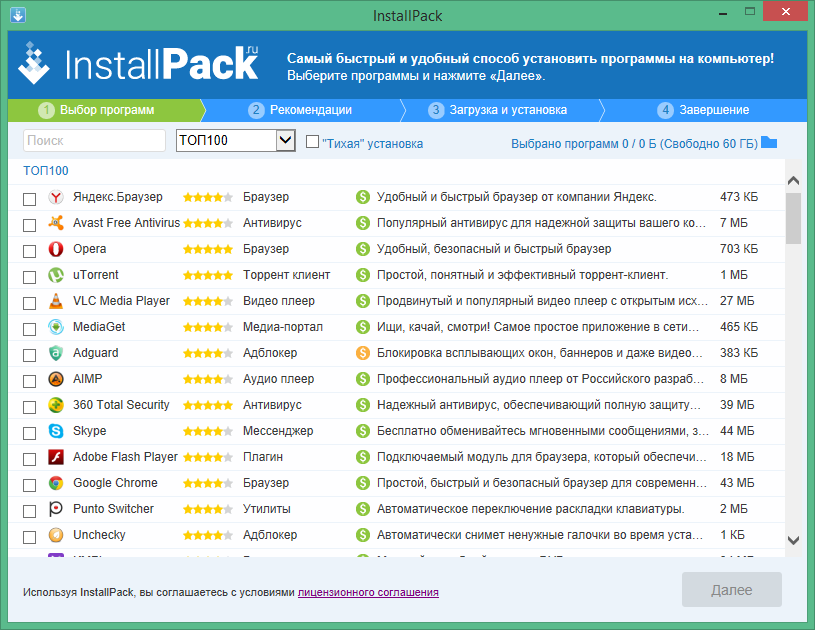Click the 360 Total Security program name
This screenshot has height=630, width=815.
point(121,405)
